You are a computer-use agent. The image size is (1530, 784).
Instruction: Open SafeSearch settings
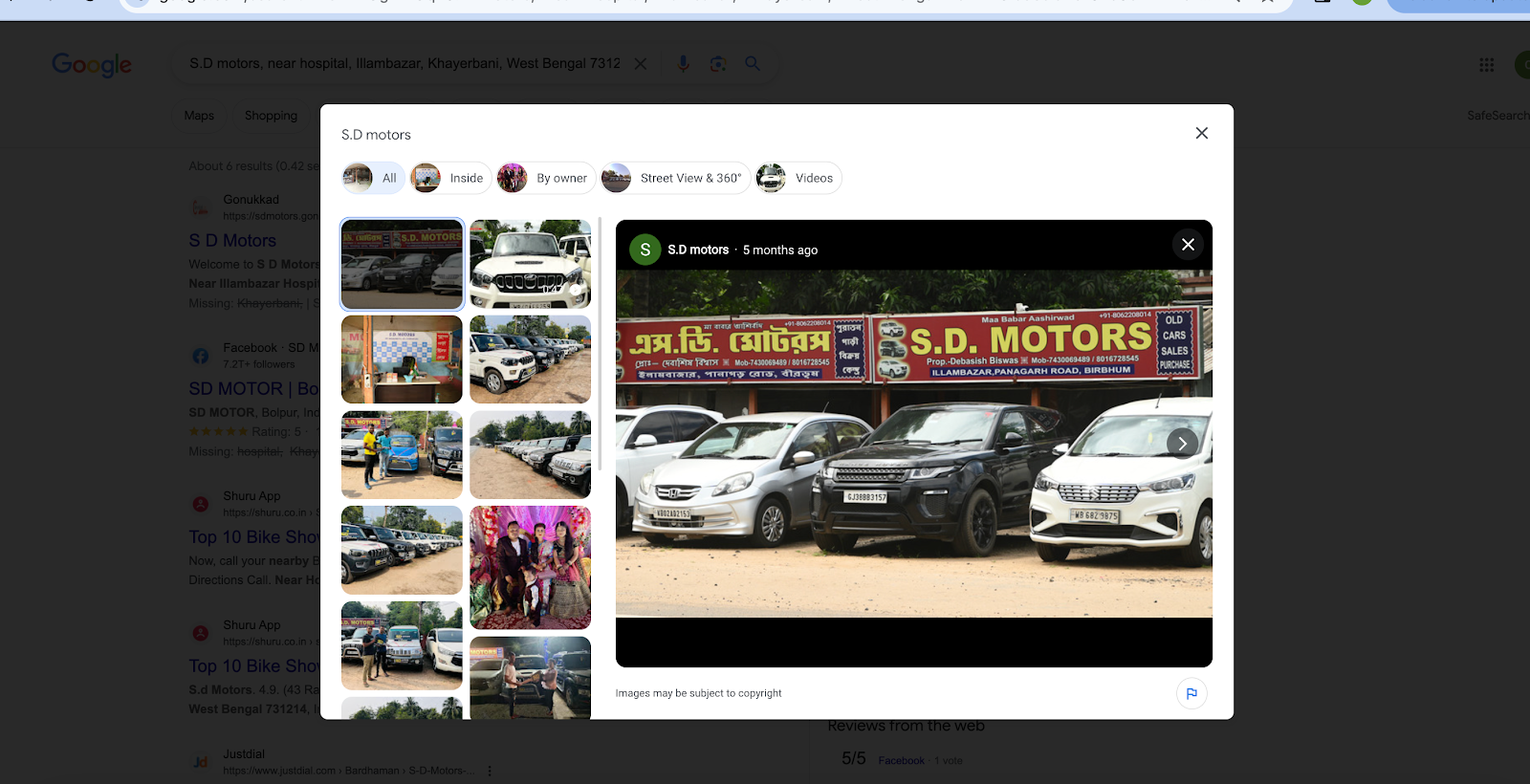point(1498,116)
